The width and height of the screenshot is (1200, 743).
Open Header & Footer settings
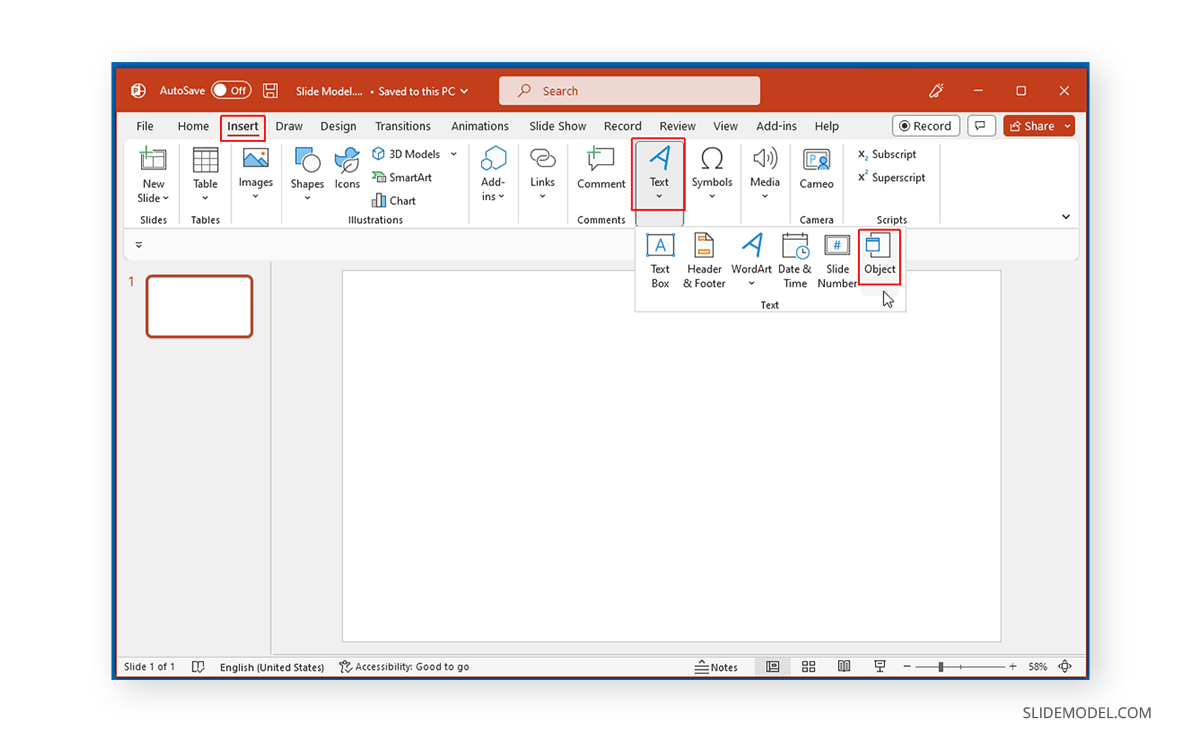(x=703, y=258)
